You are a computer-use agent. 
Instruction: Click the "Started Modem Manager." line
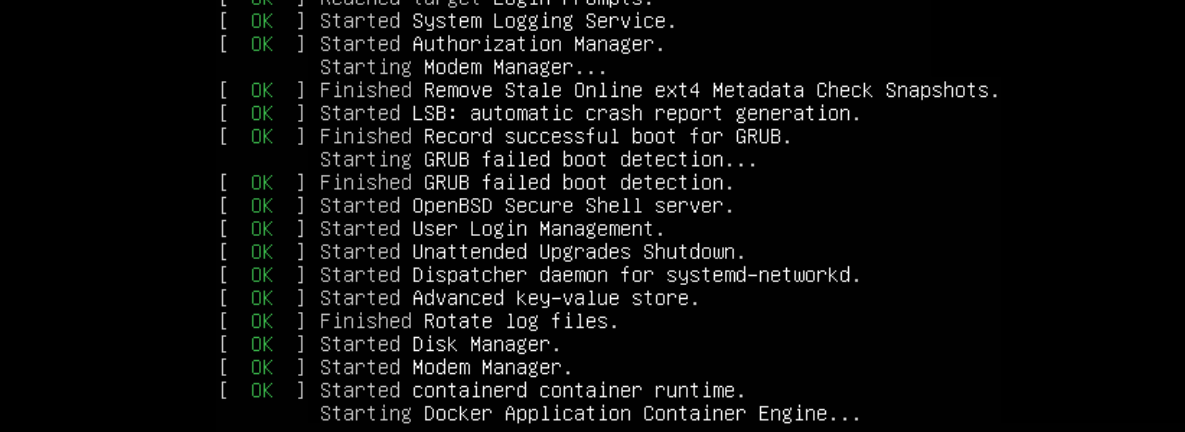(446, 366)
